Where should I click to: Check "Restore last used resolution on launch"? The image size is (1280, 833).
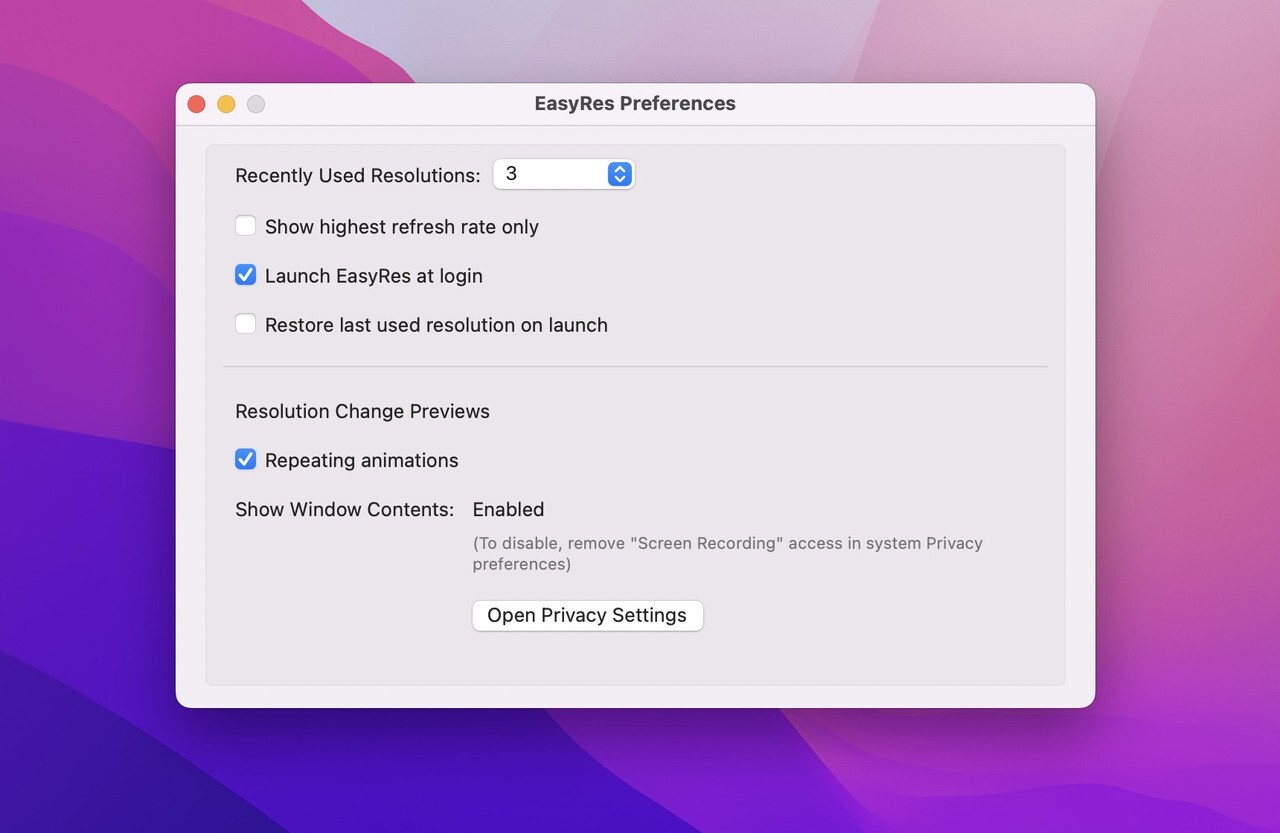point(245,323)
